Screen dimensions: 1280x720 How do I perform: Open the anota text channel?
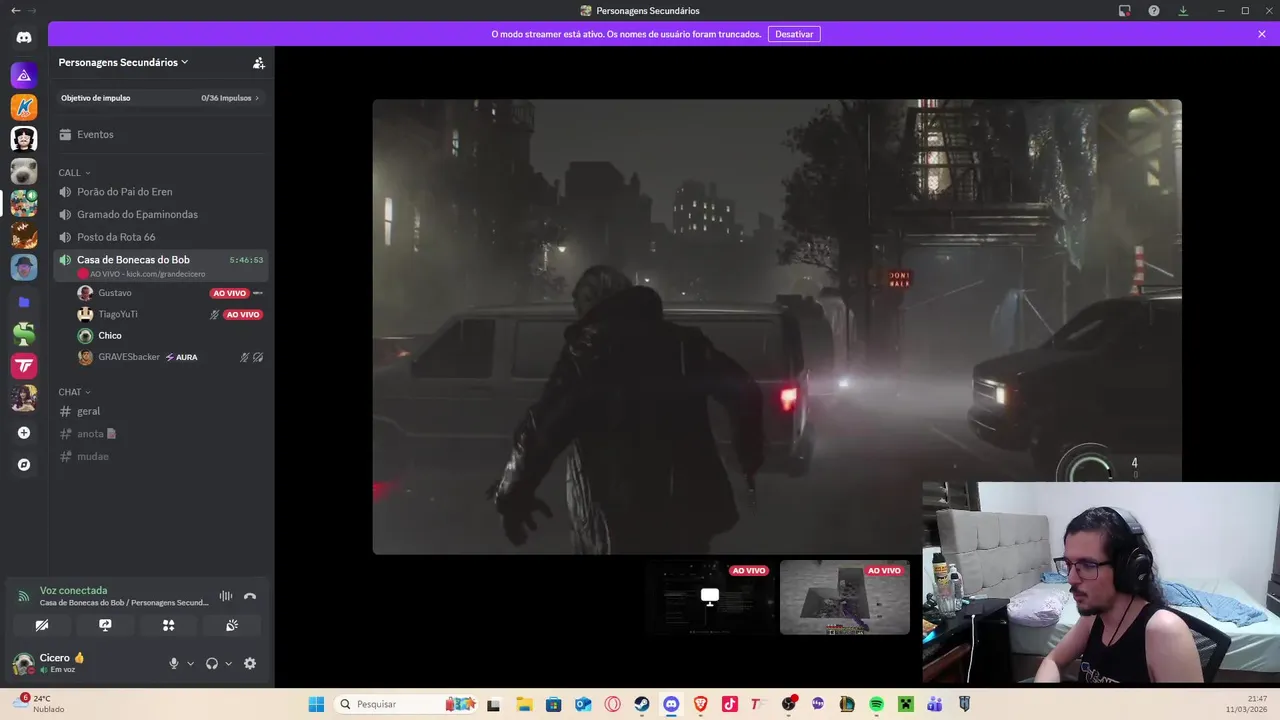[x=161, y=434]
